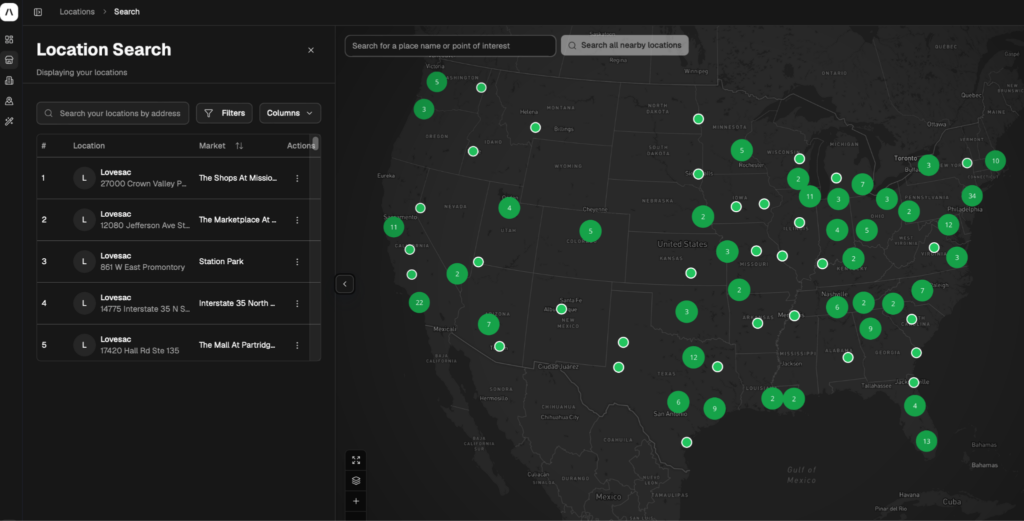Open the map layers icon
Viewport: 1024px width, 521px height.
(x=356, y=481)
